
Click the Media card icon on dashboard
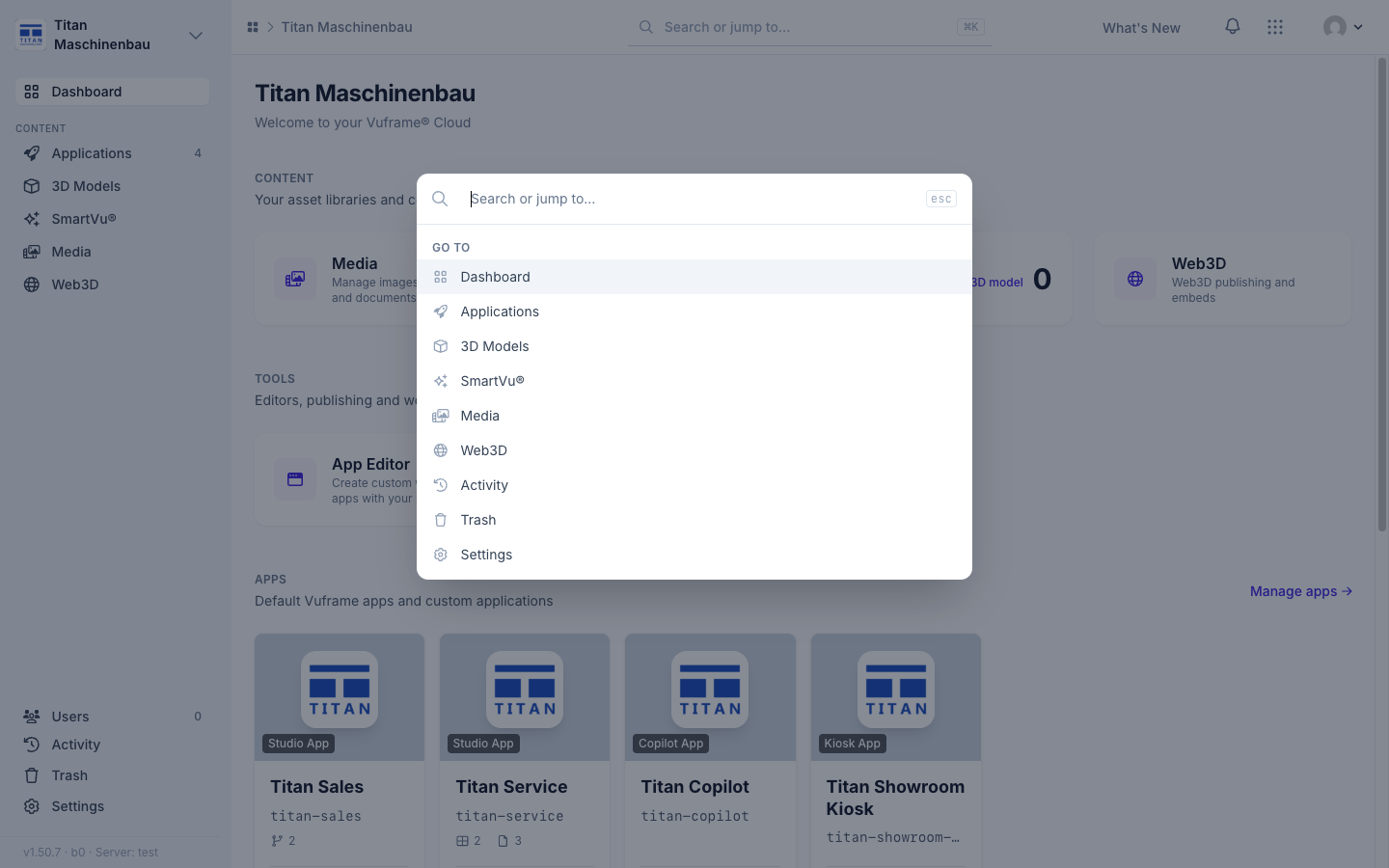(295, 279)
